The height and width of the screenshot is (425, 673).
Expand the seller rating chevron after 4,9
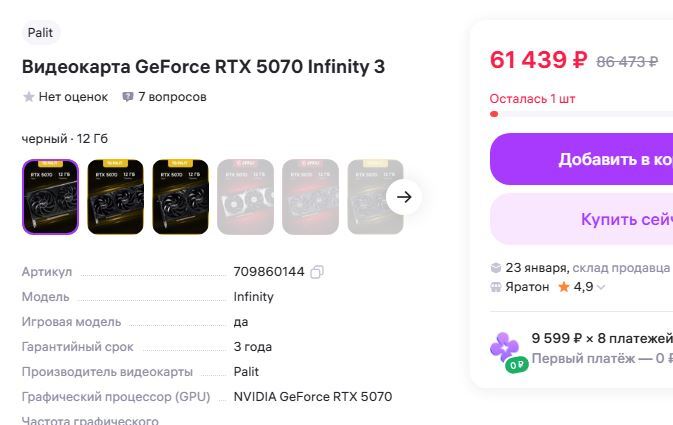click(601, 288)
